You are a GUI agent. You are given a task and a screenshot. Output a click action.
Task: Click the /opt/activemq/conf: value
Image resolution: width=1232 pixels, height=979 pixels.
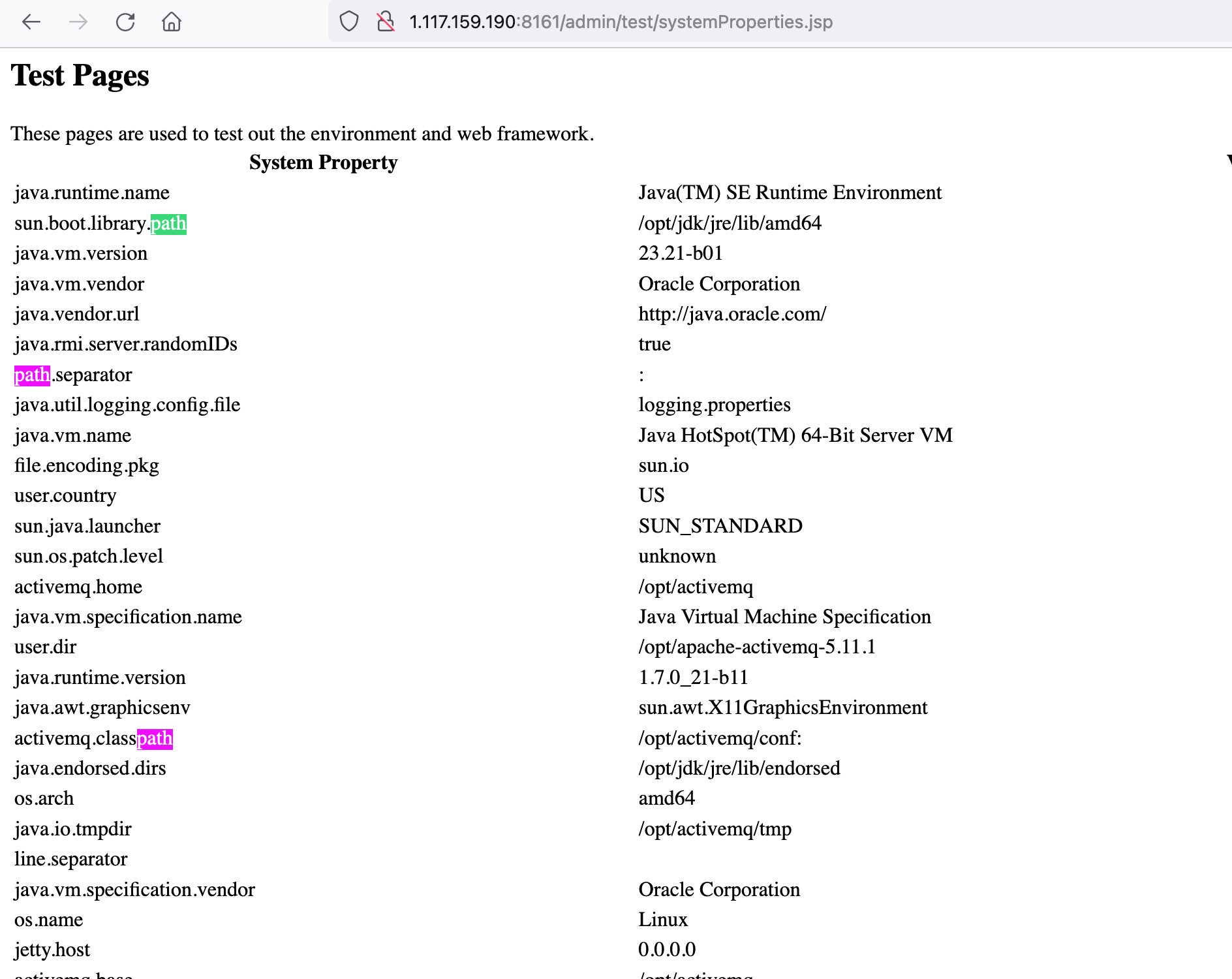720,738
